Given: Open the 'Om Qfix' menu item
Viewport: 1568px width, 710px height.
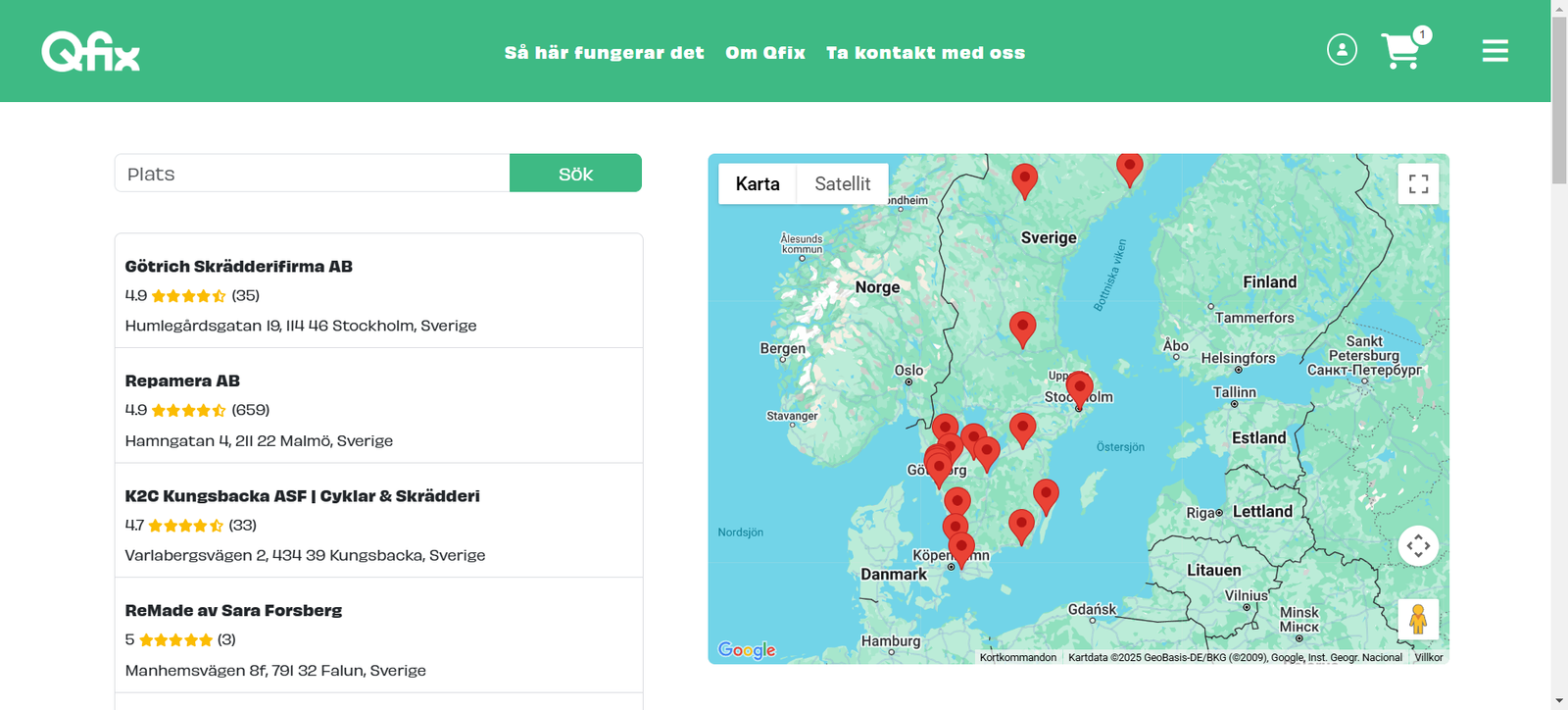Looking at the screenshot, I should pos(765,53).
